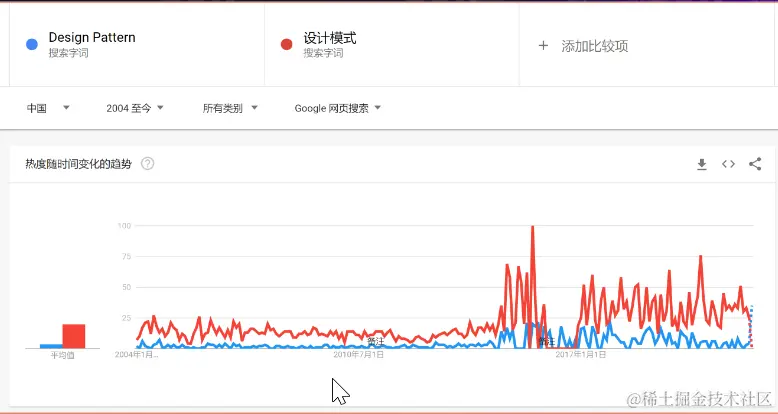The height and width of the screenshot is (414, 778).
Task: Expand the 2004 至今 time range dropdown
Action: point(135,108)
